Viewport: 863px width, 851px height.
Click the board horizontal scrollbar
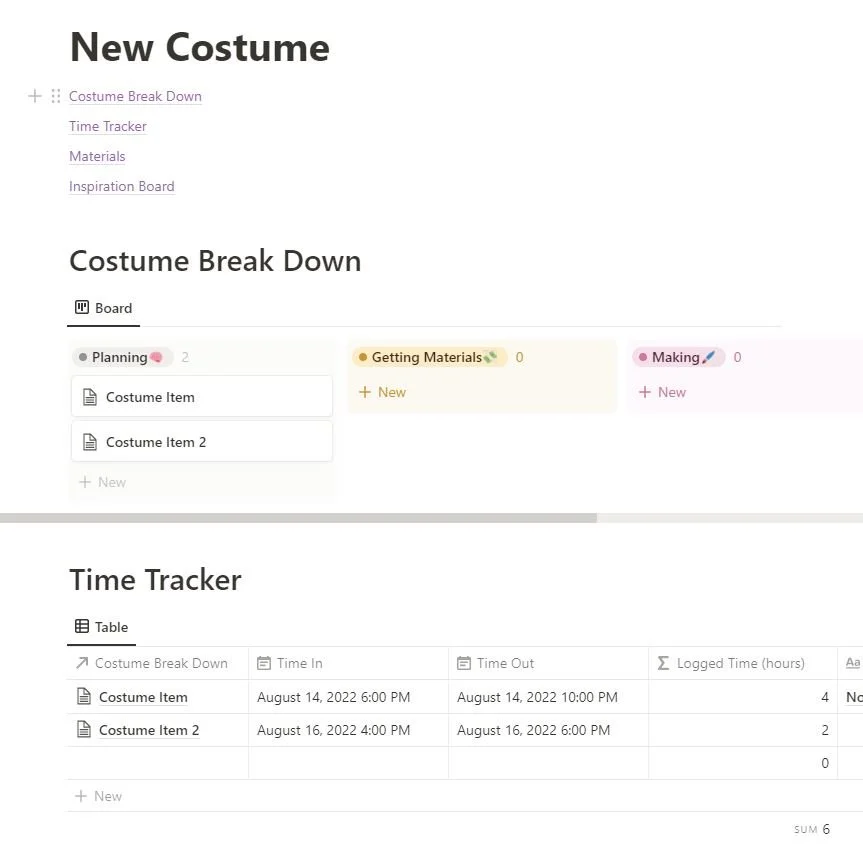pos(298,518)
